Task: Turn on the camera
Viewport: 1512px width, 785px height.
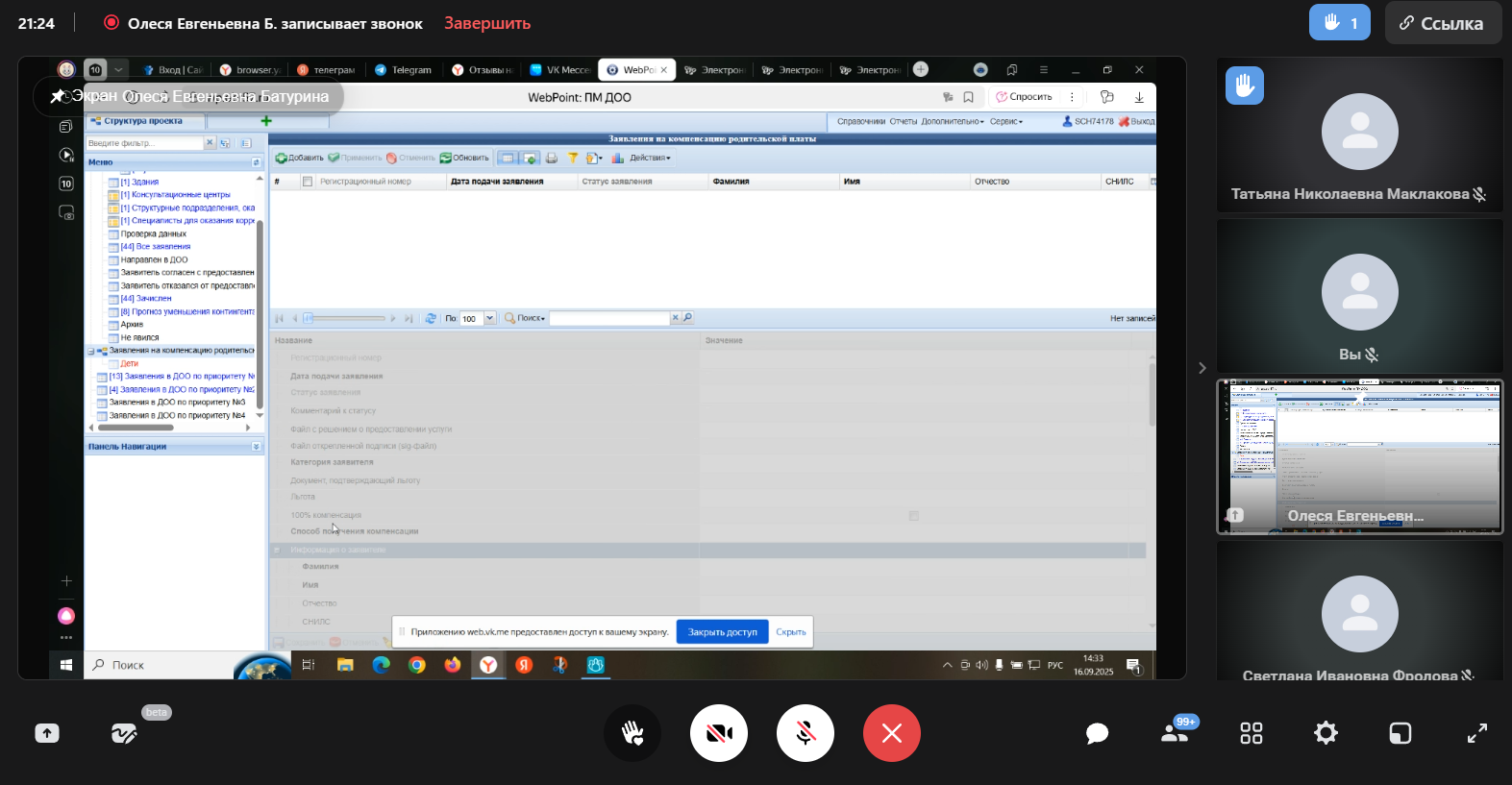Action: [x=718, y=733]
